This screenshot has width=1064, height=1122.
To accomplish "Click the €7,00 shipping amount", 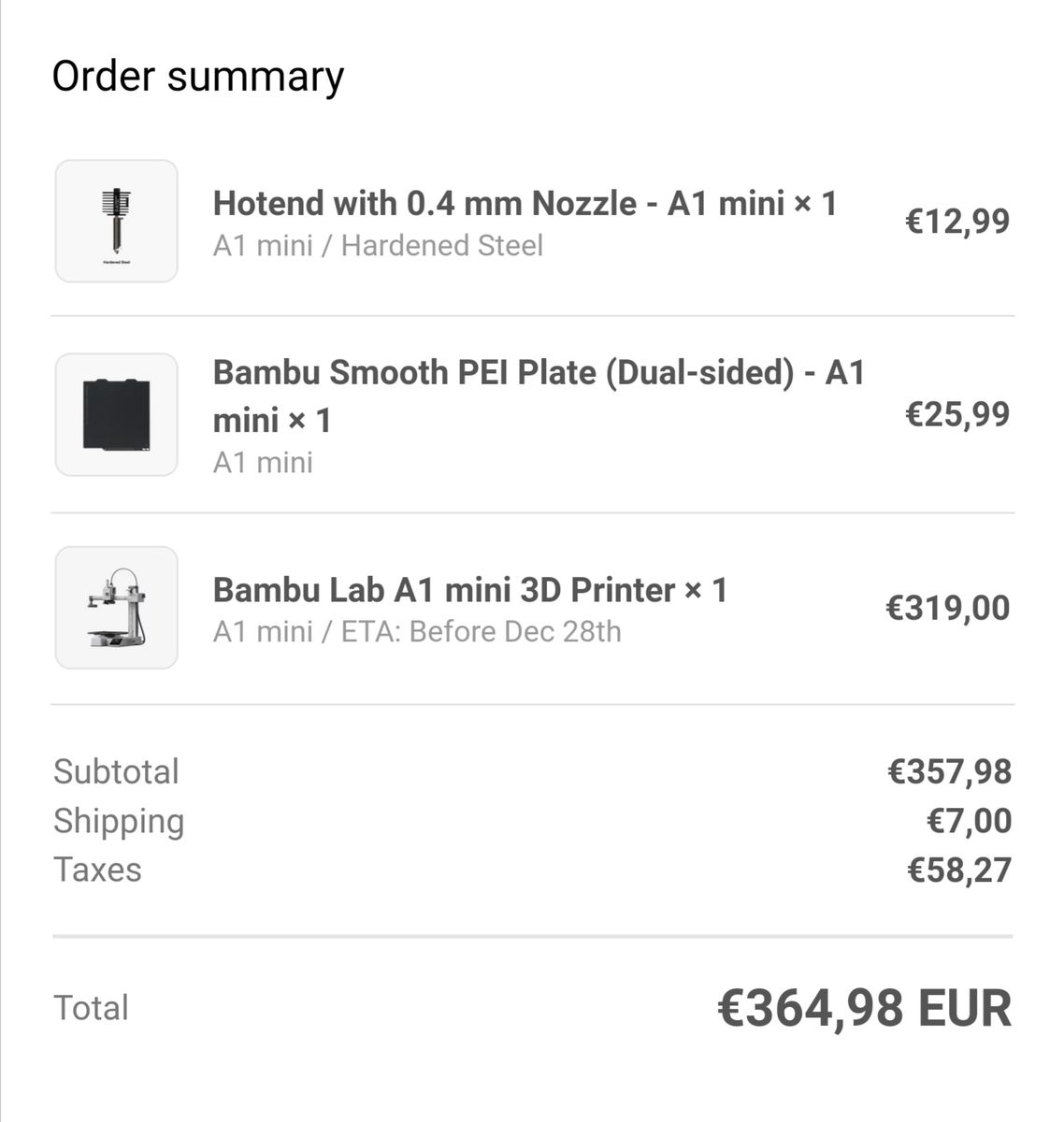I will pos(969,821).
